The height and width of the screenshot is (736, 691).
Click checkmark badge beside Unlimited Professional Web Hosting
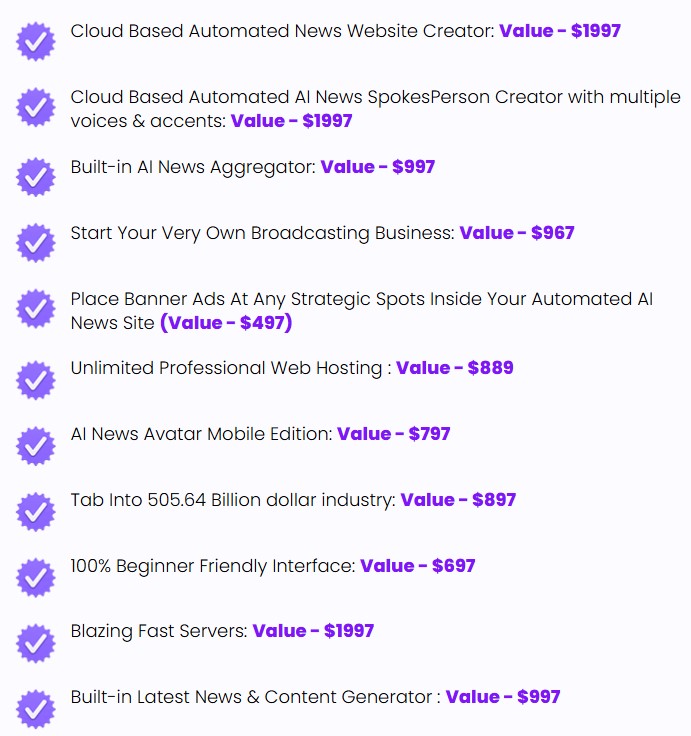point(36,379)
